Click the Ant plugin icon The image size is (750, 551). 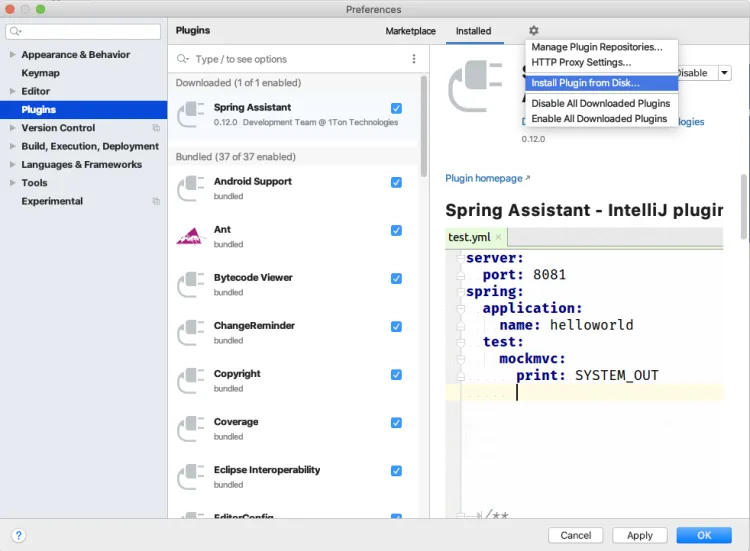click(190, 237)
